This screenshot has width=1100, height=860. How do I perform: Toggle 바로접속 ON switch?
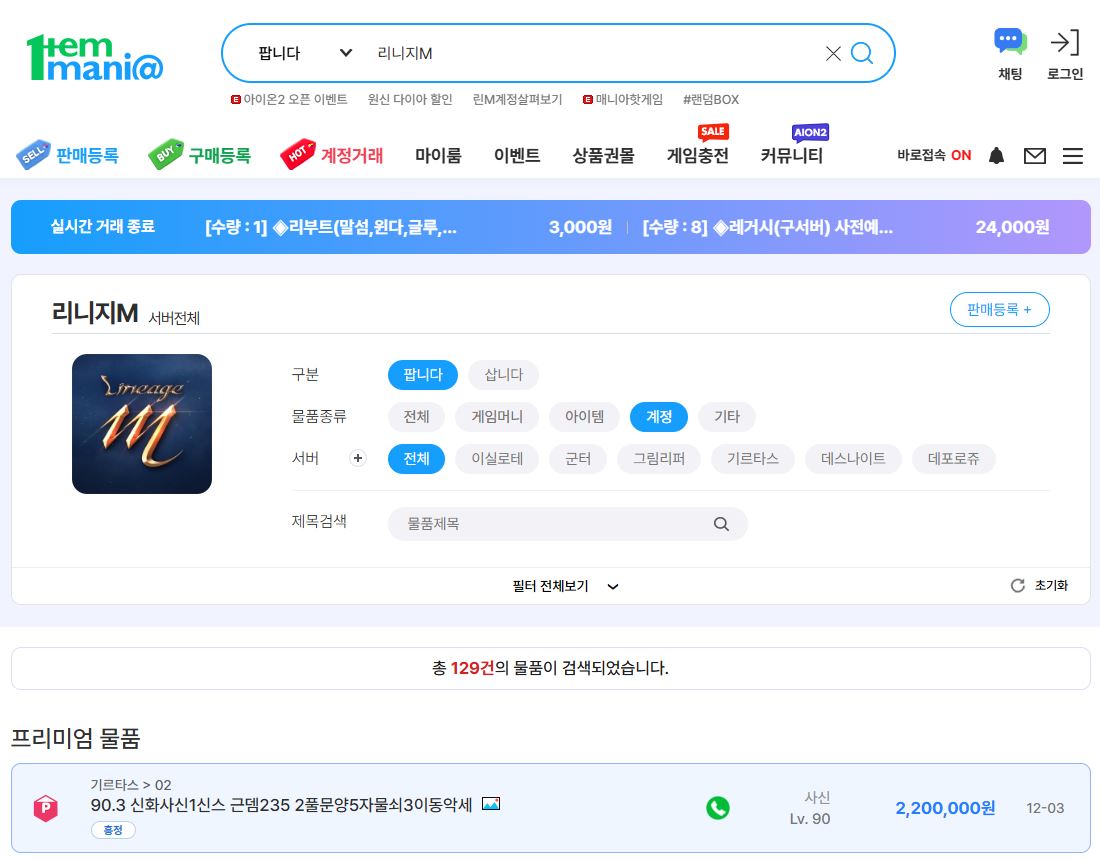934,155
